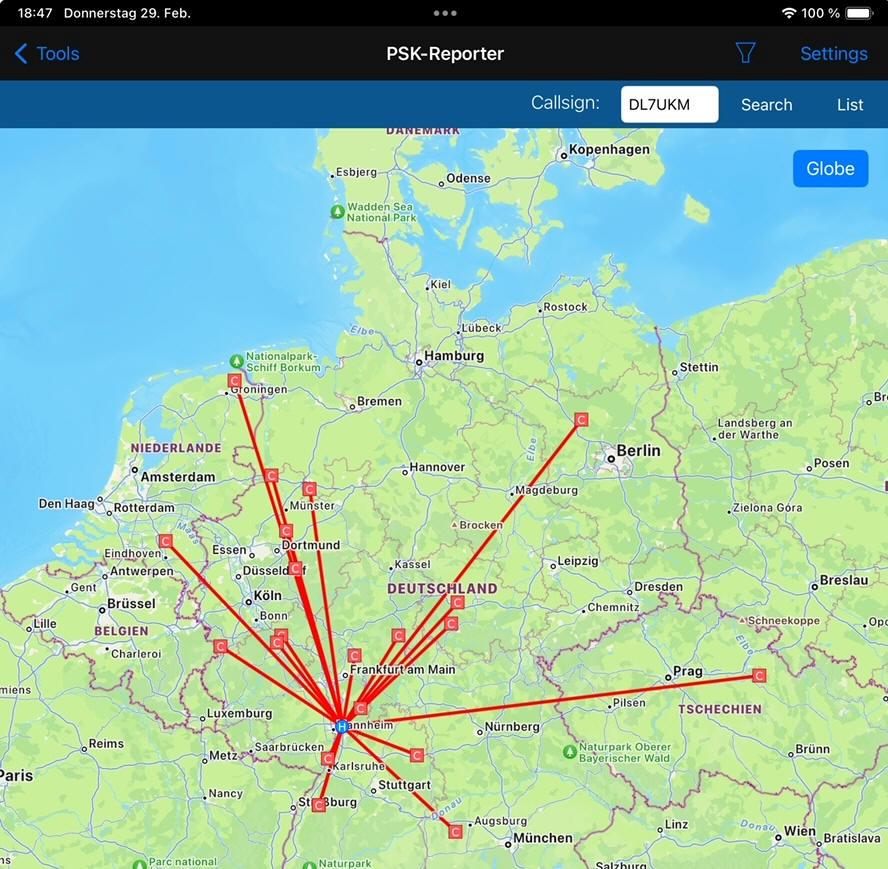
Task: Select the spot marker just above Münster
Action: [309, 488]
